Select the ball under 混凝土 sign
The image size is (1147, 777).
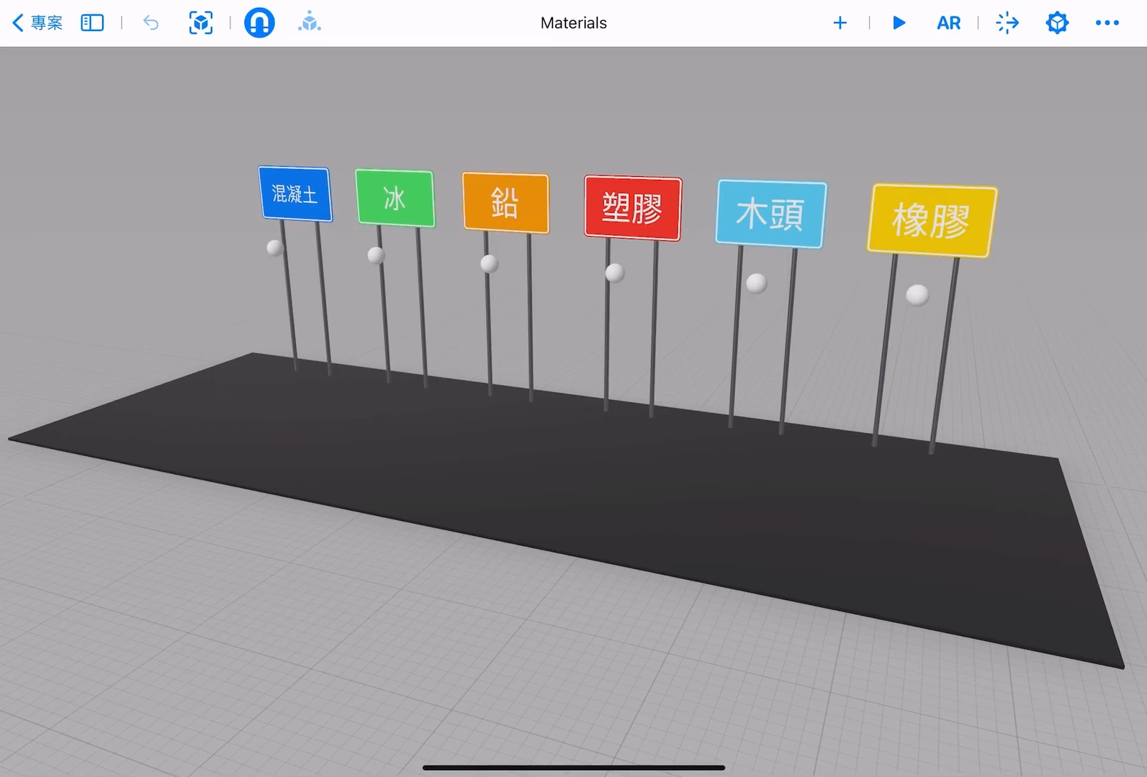(x=275, y=248)
